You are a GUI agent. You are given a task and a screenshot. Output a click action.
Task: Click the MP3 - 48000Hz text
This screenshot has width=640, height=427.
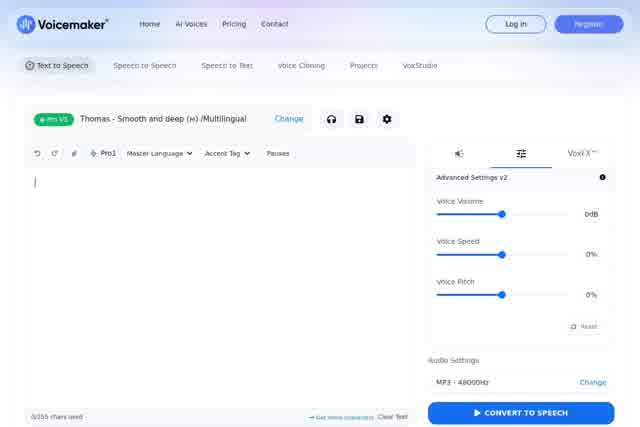tap(462, 382)
